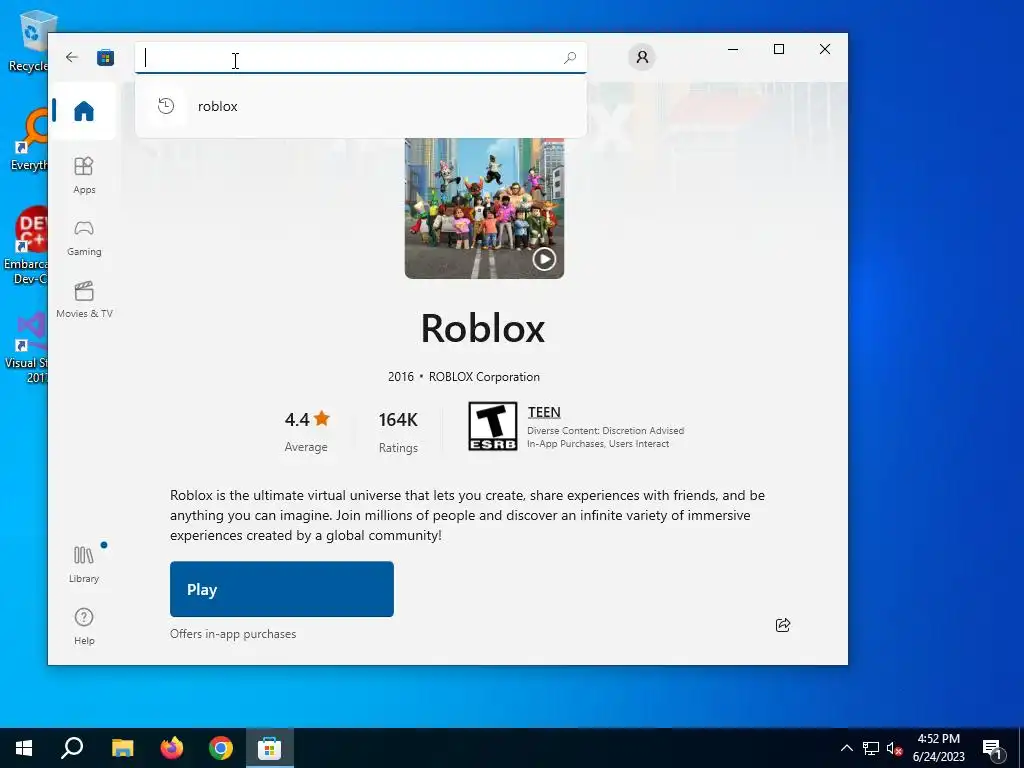Image resolution: width=1024 pixels, height=768 pixels.
Task: Open the network tray icon
Action: (871, 748)
